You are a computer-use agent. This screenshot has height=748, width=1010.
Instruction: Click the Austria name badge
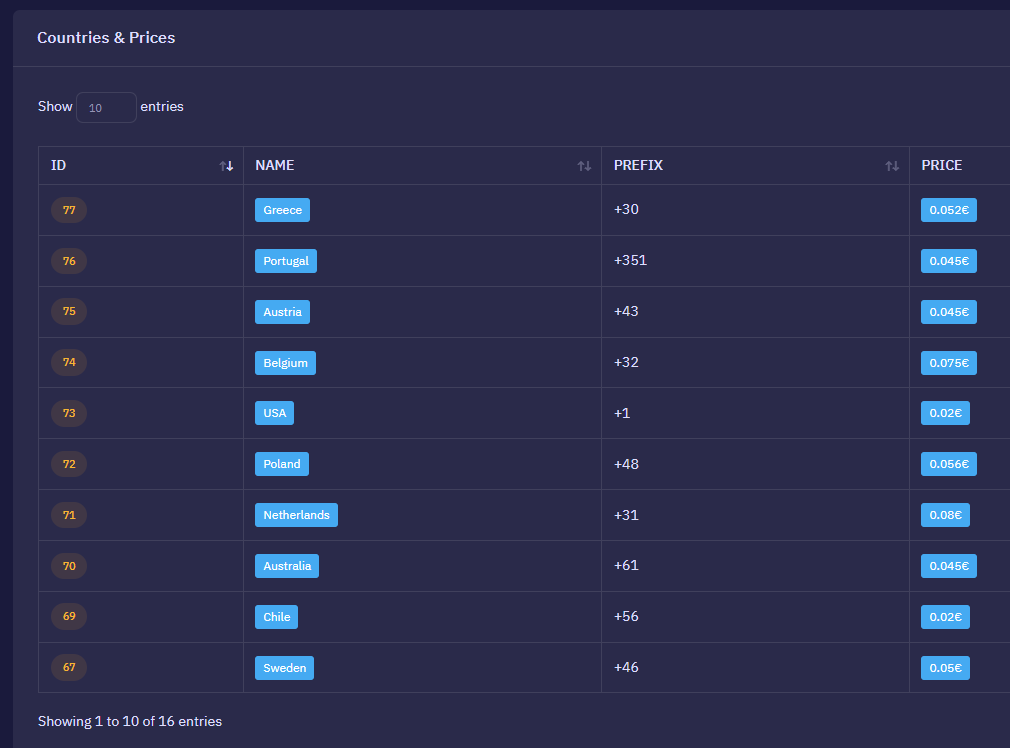coord(282,312)
